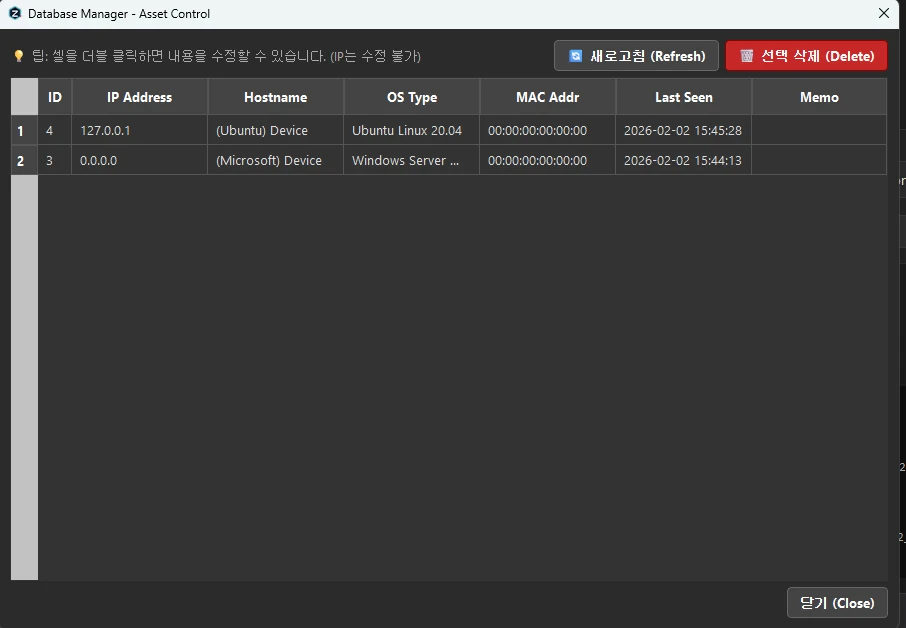Click the refresh icon in the Refresh button
This screenshot has width=906, height=628.
[x=575, y=56]
